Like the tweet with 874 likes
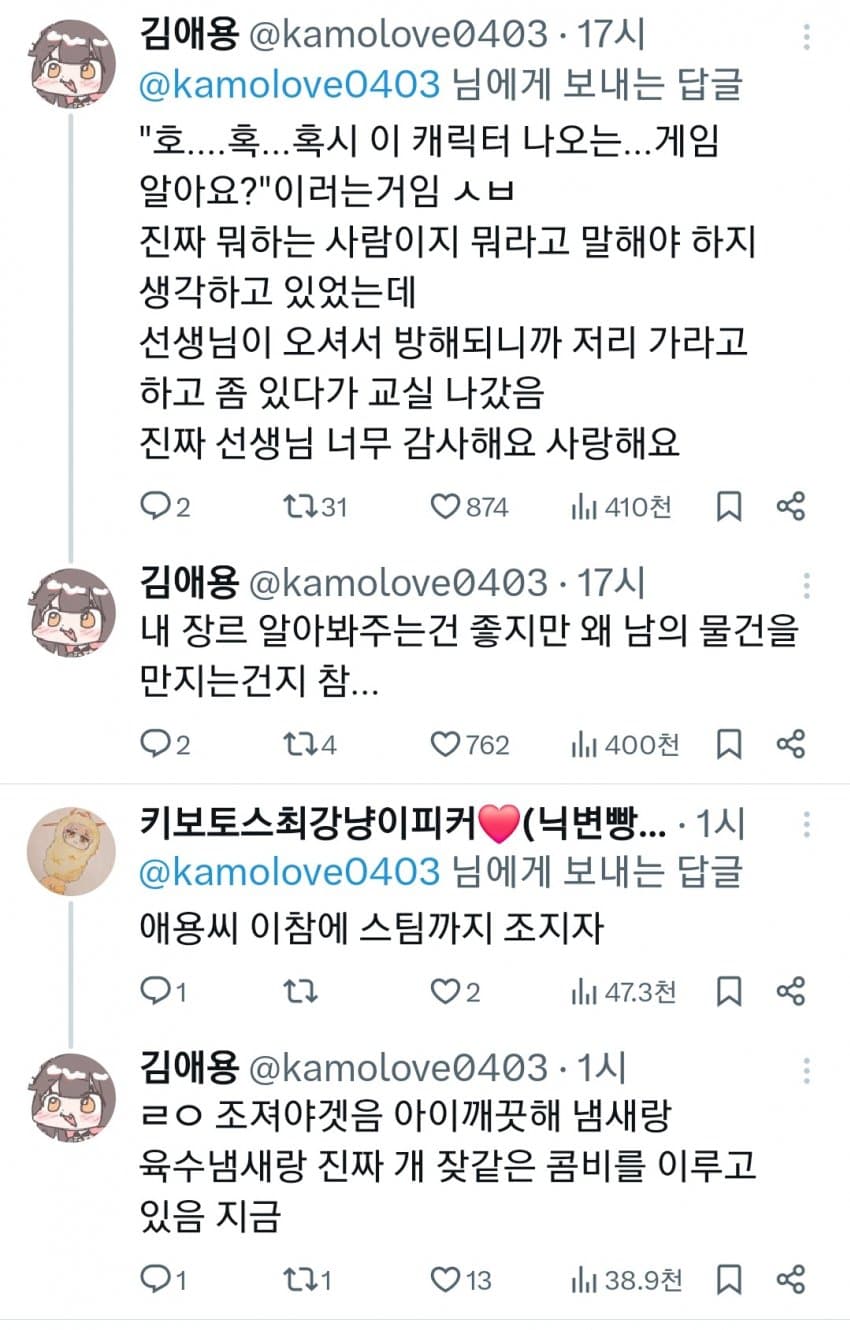850x1330 pixels. click(x=445, y=507)
